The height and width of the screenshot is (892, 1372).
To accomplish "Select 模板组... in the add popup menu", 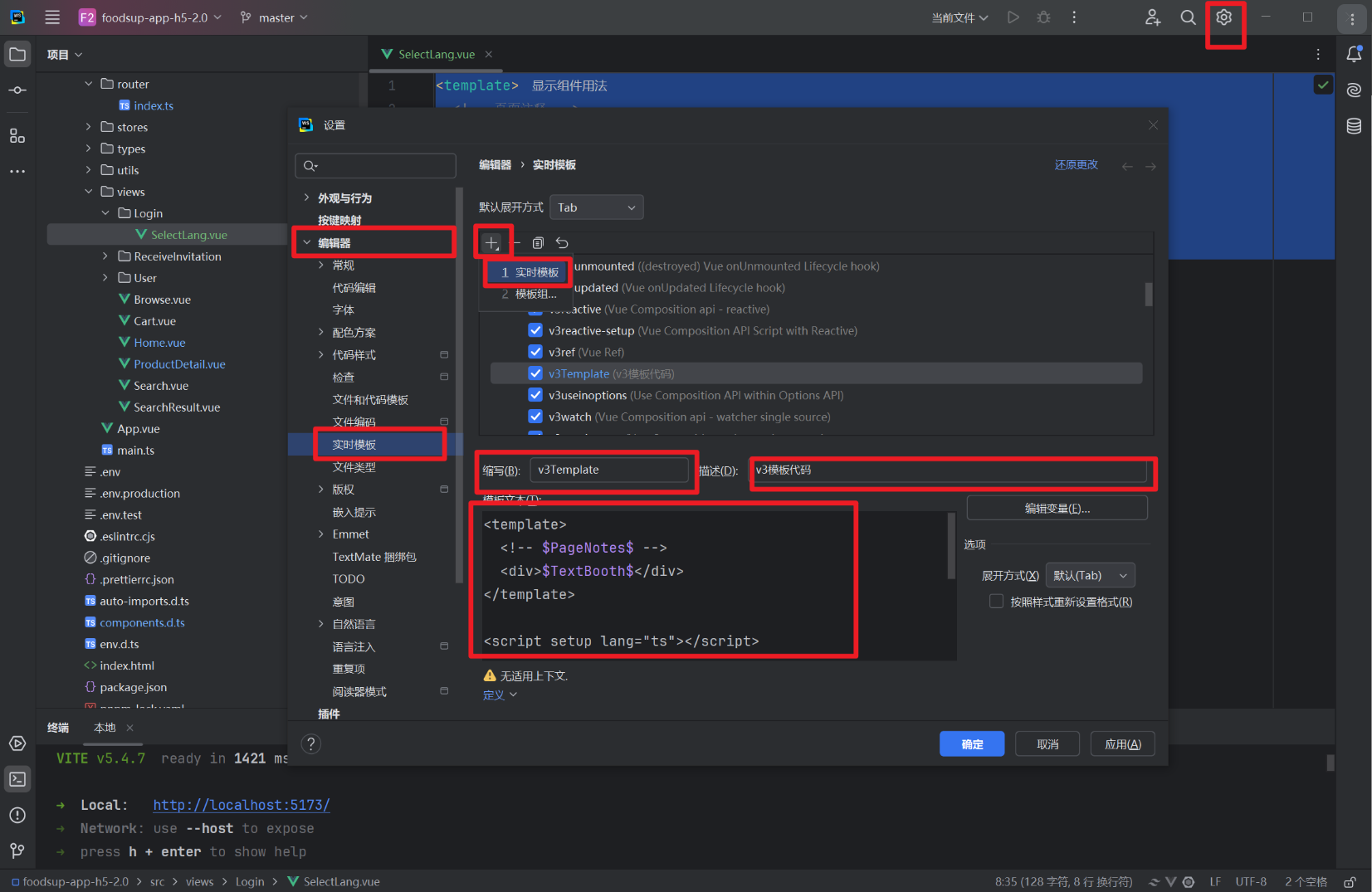I will pos(528,294).
